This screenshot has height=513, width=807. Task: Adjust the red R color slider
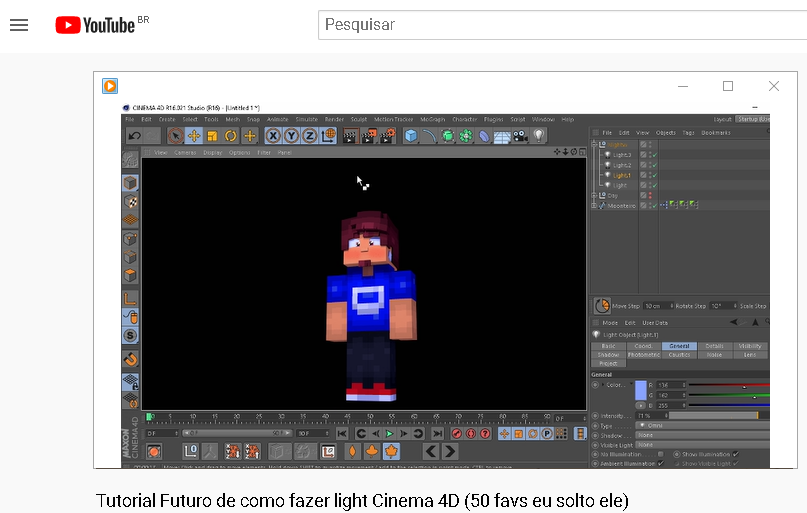(x=729, y=385)
